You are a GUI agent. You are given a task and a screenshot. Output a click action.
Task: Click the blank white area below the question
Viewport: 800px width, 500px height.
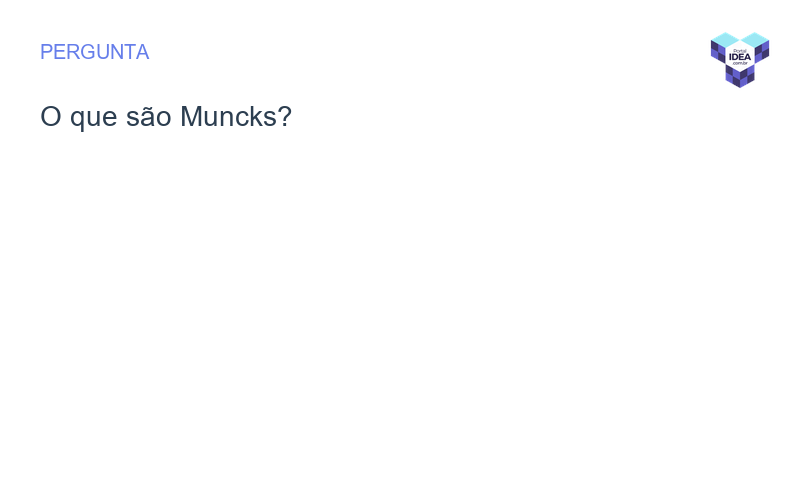pyautogui.click(x=400, y=320)
